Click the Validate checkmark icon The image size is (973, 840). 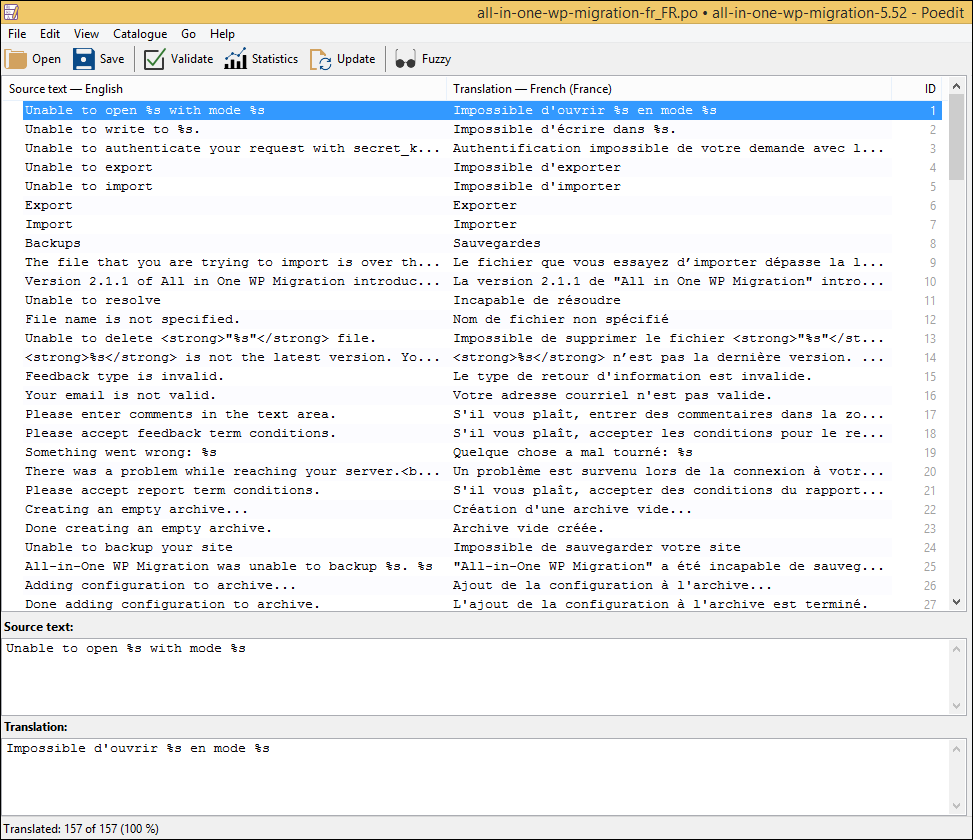154,60
